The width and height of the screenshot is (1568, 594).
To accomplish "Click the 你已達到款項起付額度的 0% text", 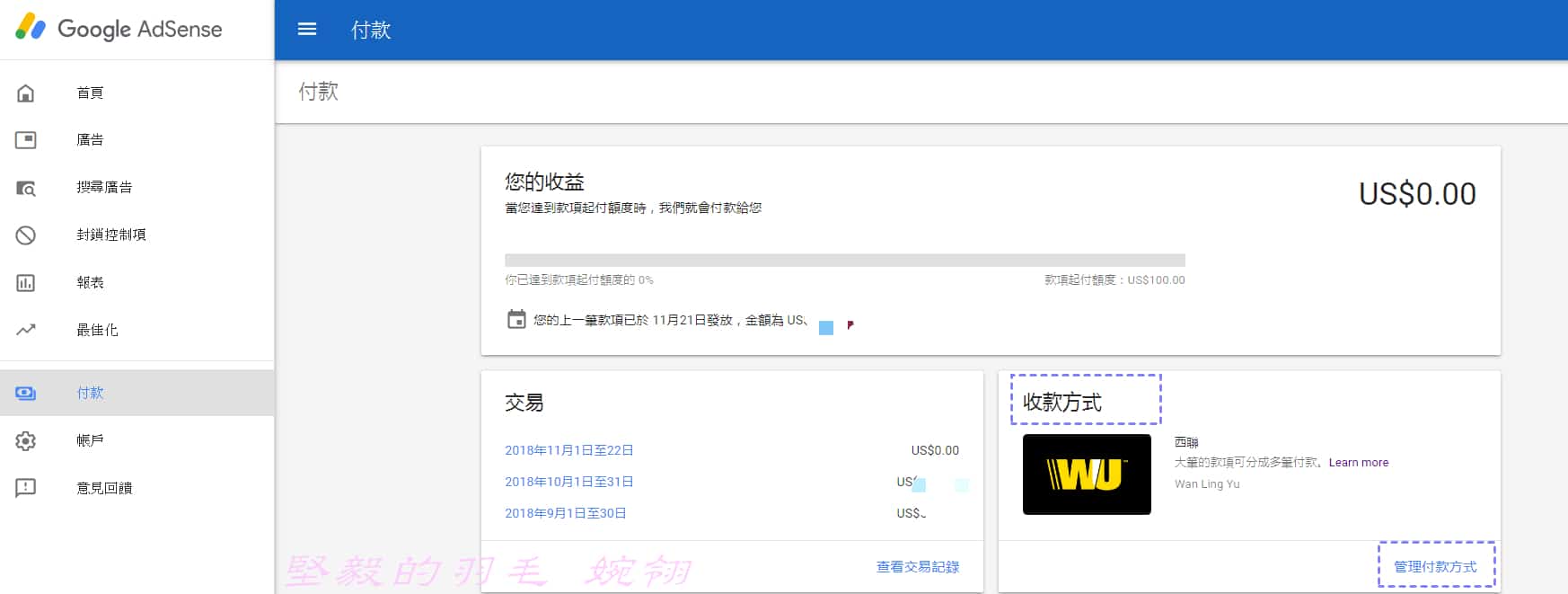I will pyautogui.click(x=579, y=280).
